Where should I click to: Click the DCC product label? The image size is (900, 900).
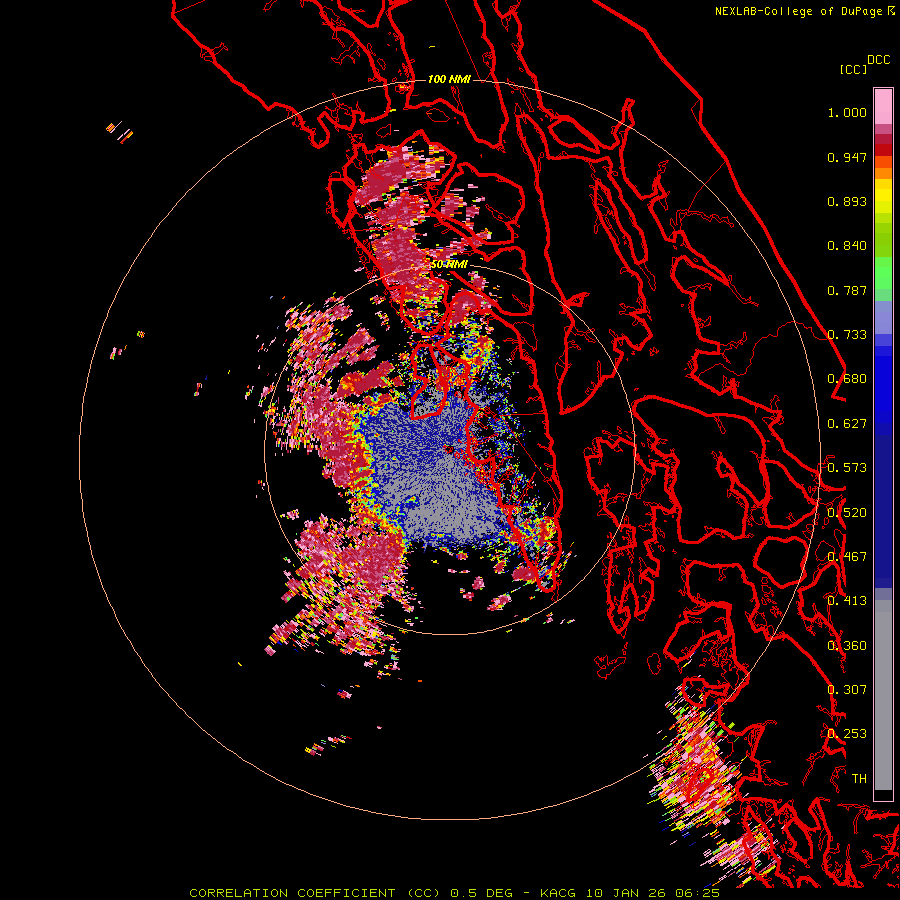[879, 60]
